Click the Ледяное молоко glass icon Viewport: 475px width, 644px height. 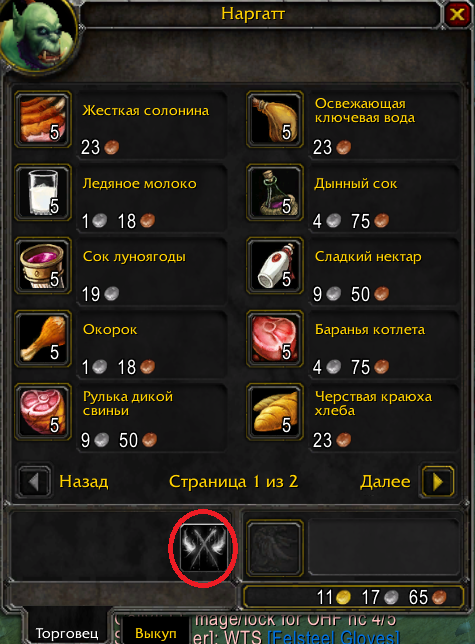[x=43, y=192]
